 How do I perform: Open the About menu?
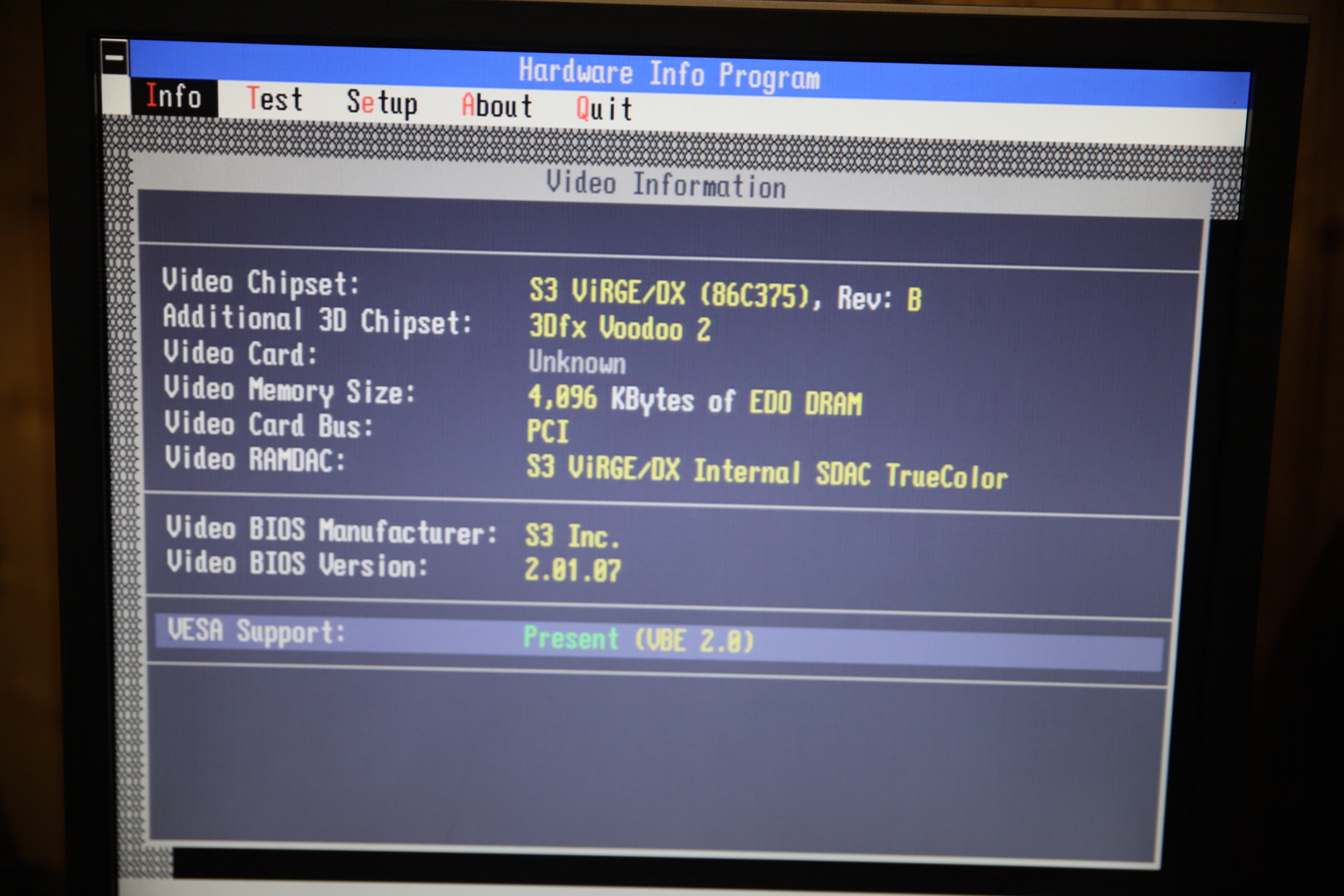point(497,106)
